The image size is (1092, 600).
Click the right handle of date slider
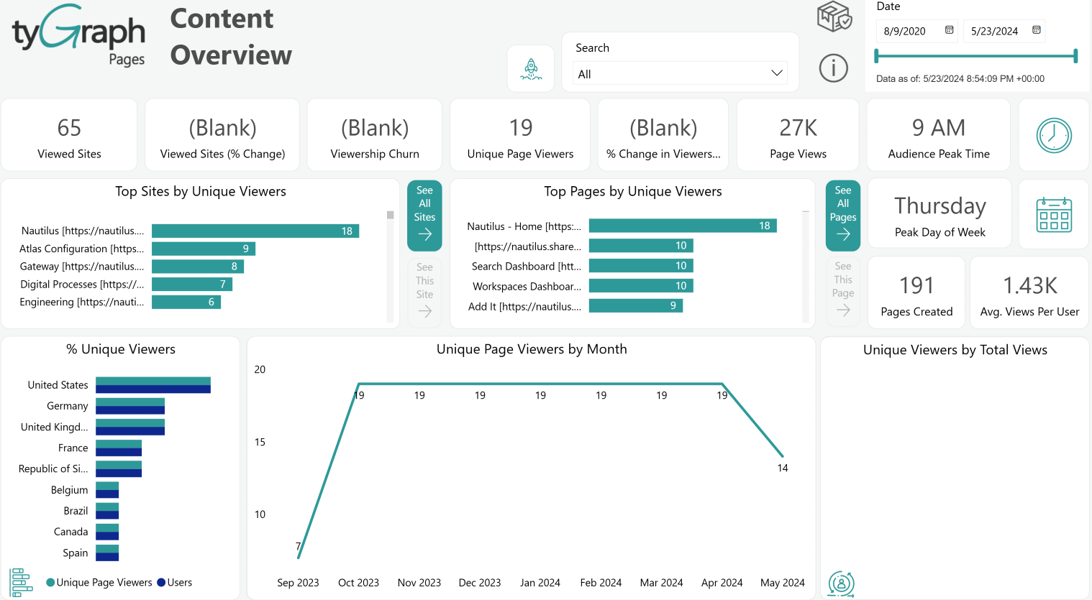[1075, 55]
